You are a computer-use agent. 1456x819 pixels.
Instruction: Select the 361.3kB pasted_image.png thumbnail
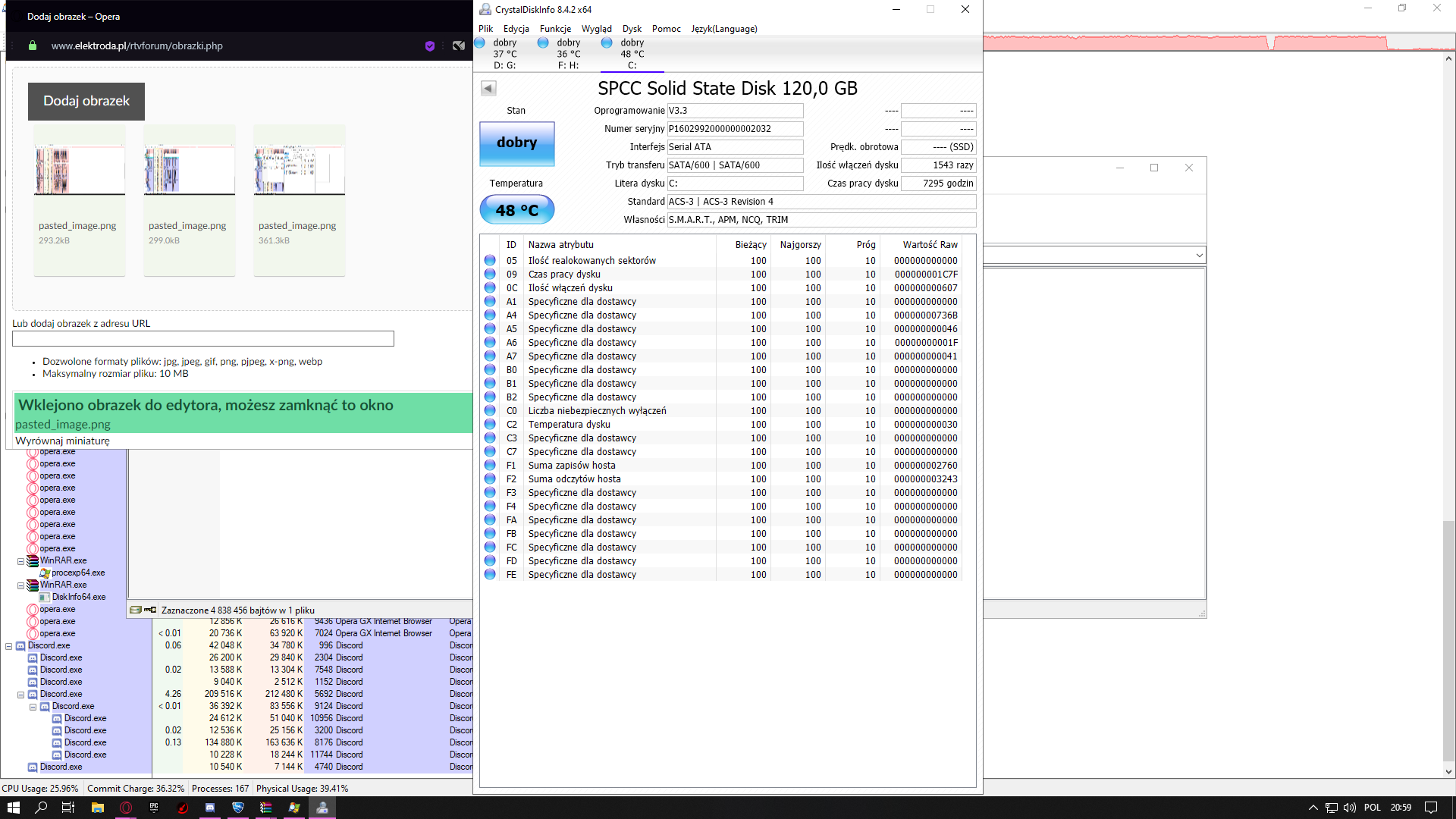(x=300, y=200)
